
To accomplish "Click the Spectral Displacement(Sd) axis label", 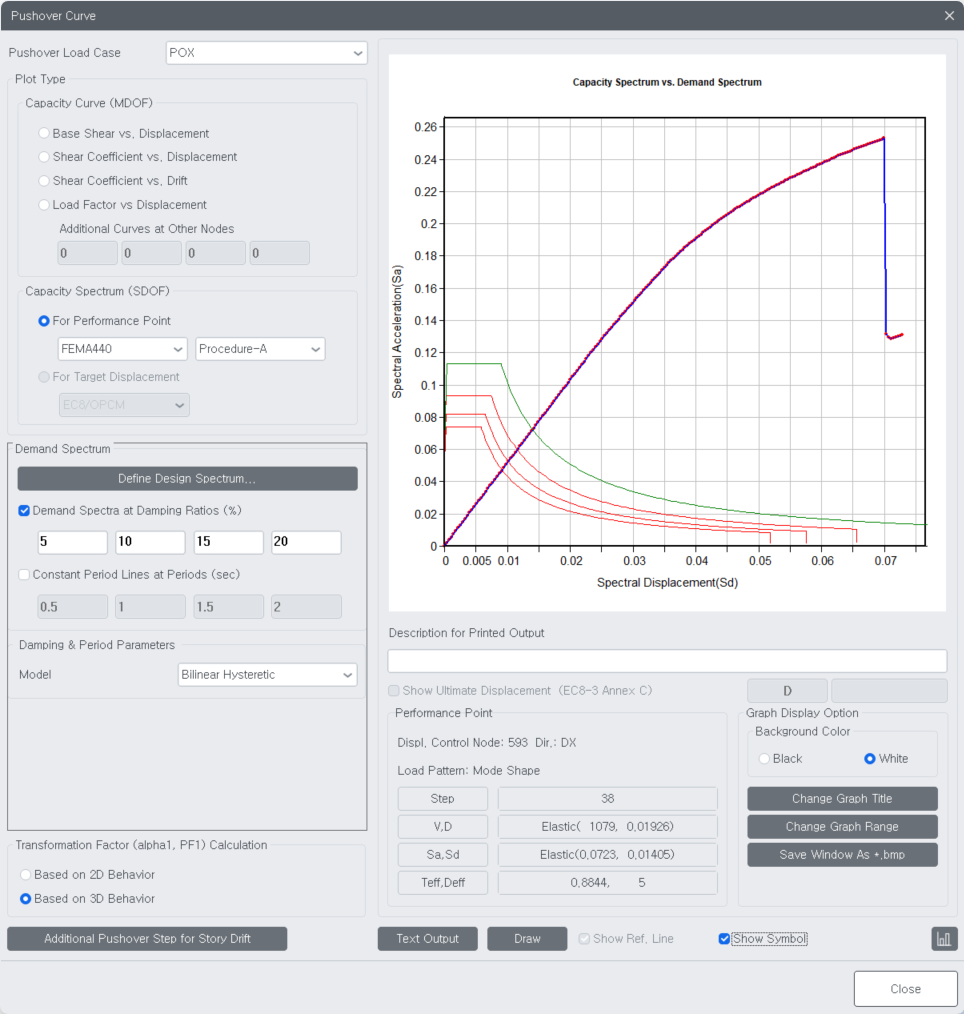I will [x=667, y=583].
